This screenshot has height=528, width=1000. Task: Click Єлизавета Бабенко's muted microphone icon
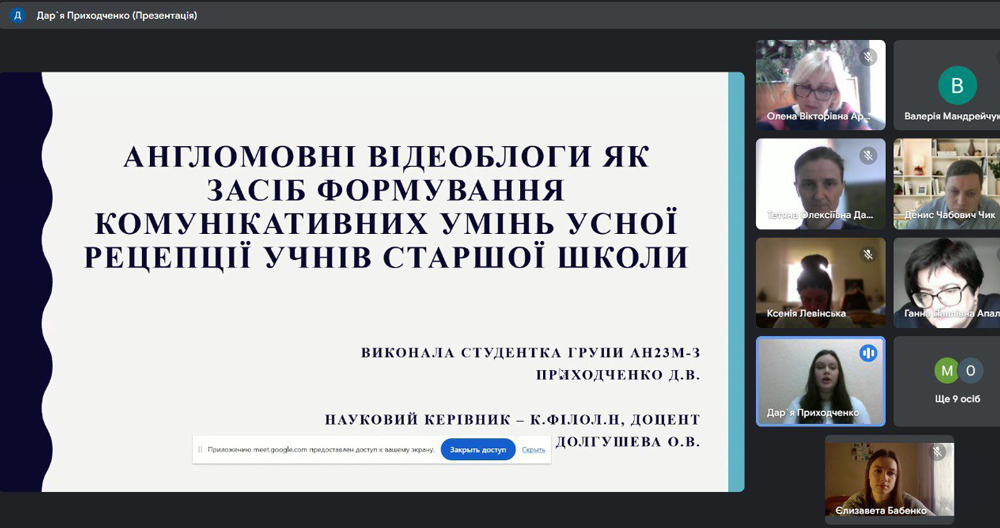coord(937,452)
